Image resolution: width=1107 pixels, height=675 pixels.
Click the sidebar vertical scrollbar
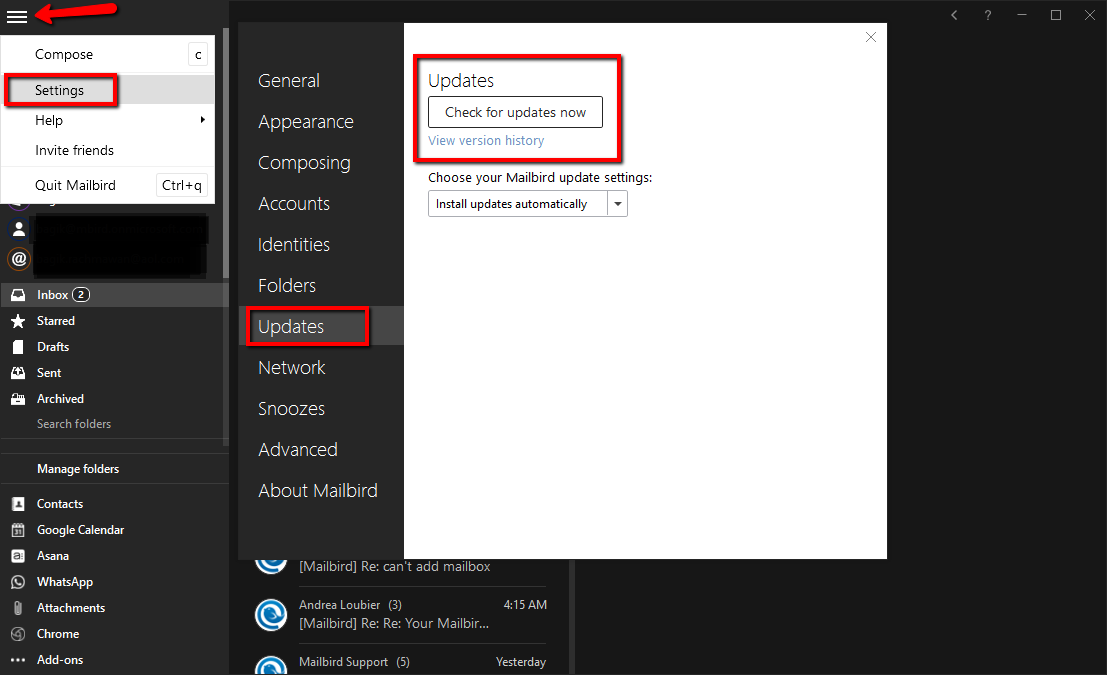[x=226, y=152]
